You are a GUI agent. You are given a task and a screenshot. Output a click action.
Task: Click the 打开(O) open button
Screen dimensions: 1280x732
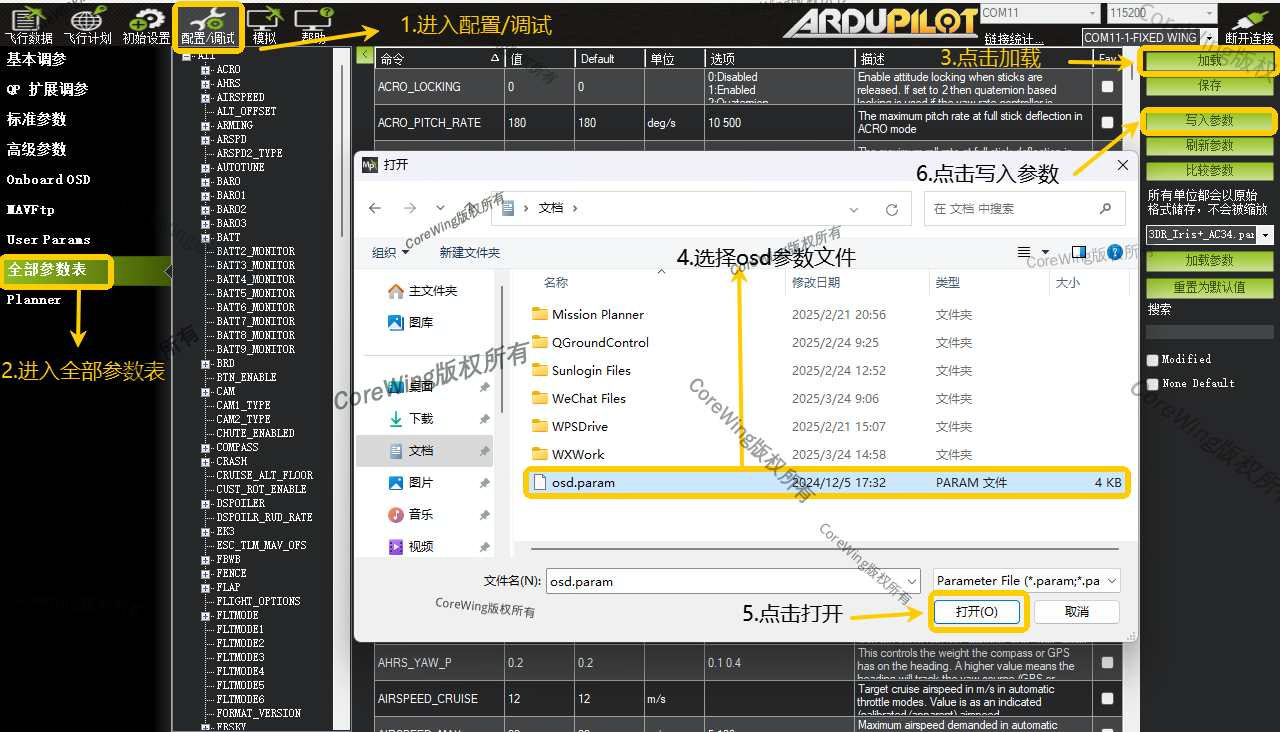976,611
